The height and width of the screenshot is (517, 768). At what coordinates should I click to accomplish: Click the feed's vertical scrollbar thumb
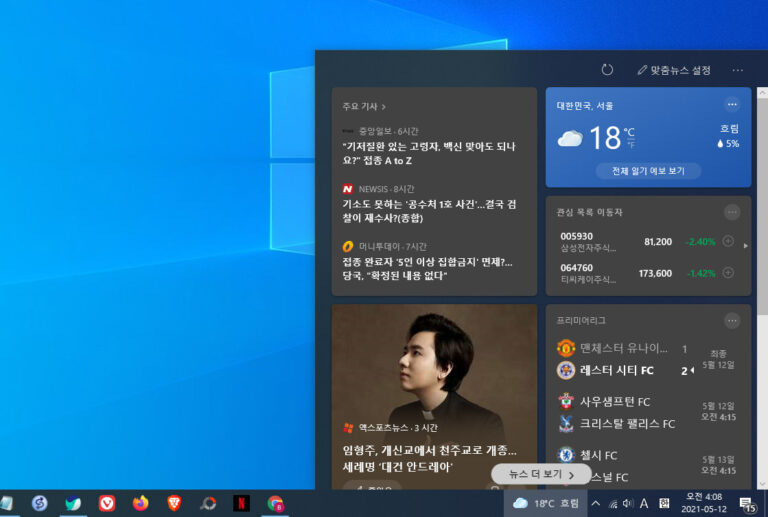pos(762,207)
